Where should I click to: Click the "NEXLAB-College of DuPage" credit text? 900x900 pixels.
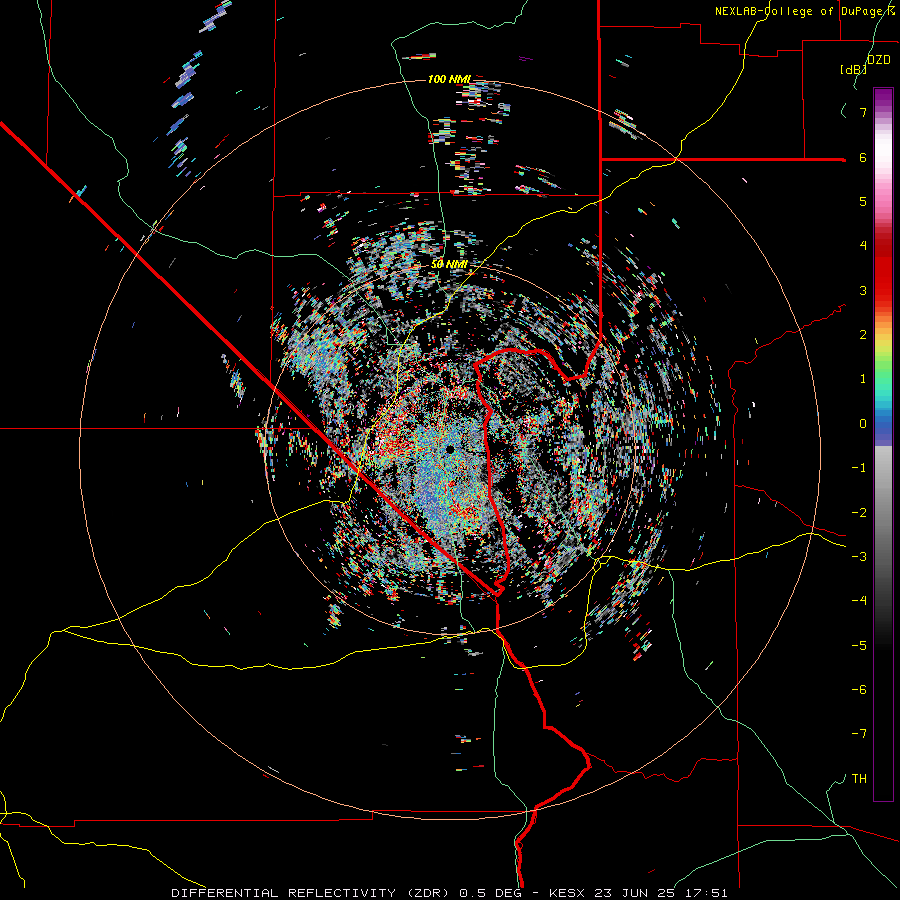[801, 11]
